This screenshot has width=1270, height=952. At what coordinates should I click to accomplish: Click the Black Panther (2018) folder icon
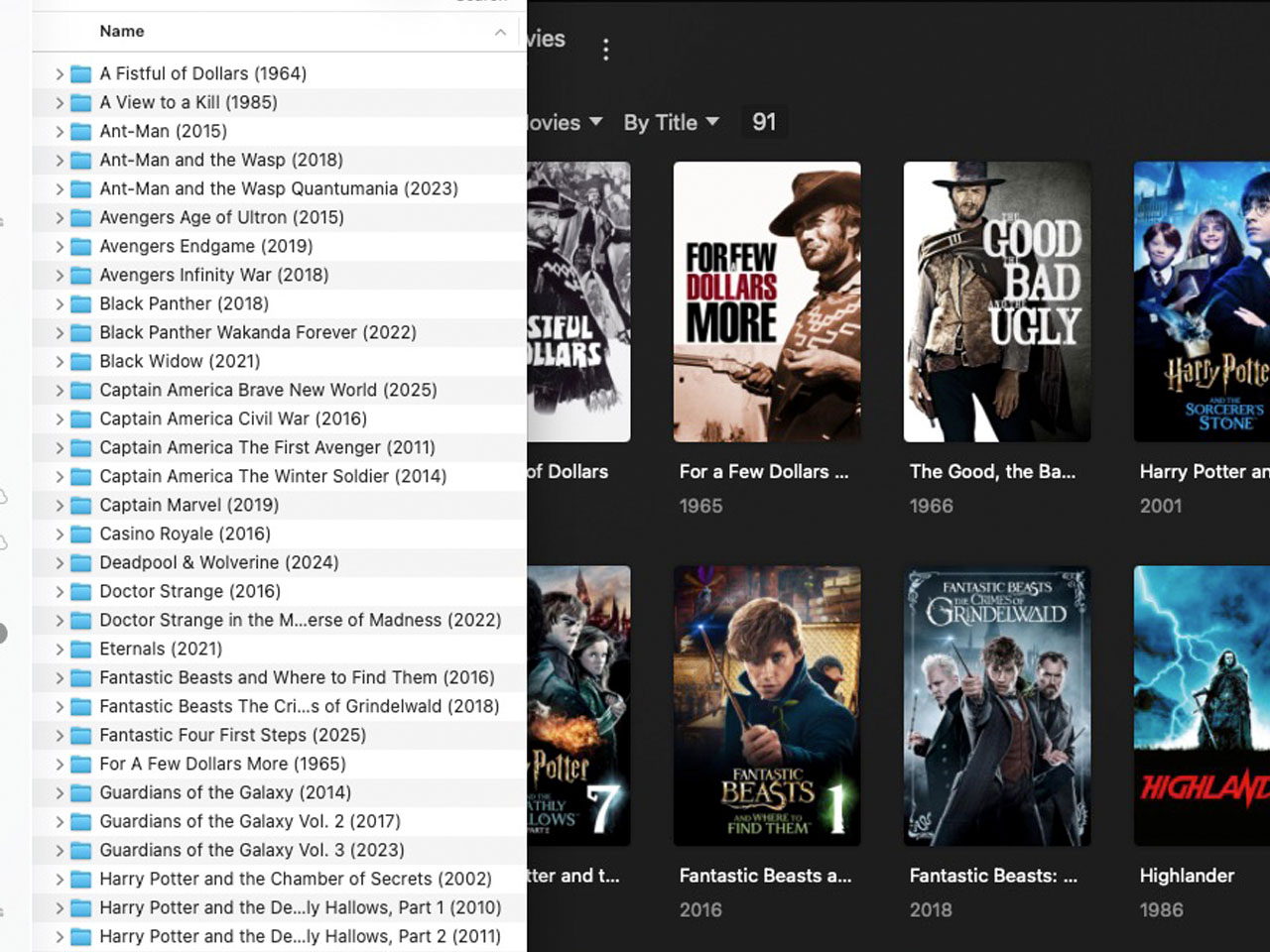(81, 304)
